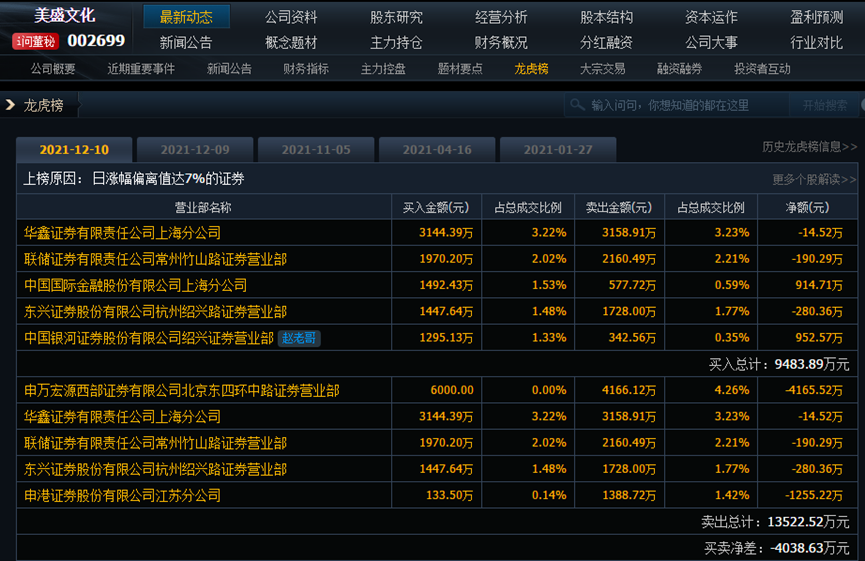The height and width of the screenshot is (561, 865).
Task: Select the 题材要点 sub-tab
Action: [x=460, y=69]
